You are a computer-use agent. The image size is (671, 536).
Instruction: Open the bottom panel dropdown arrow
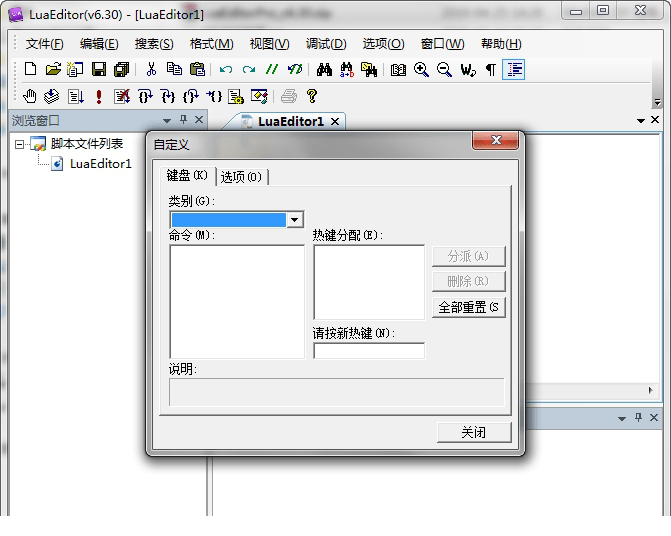click(x=622, y=419)
